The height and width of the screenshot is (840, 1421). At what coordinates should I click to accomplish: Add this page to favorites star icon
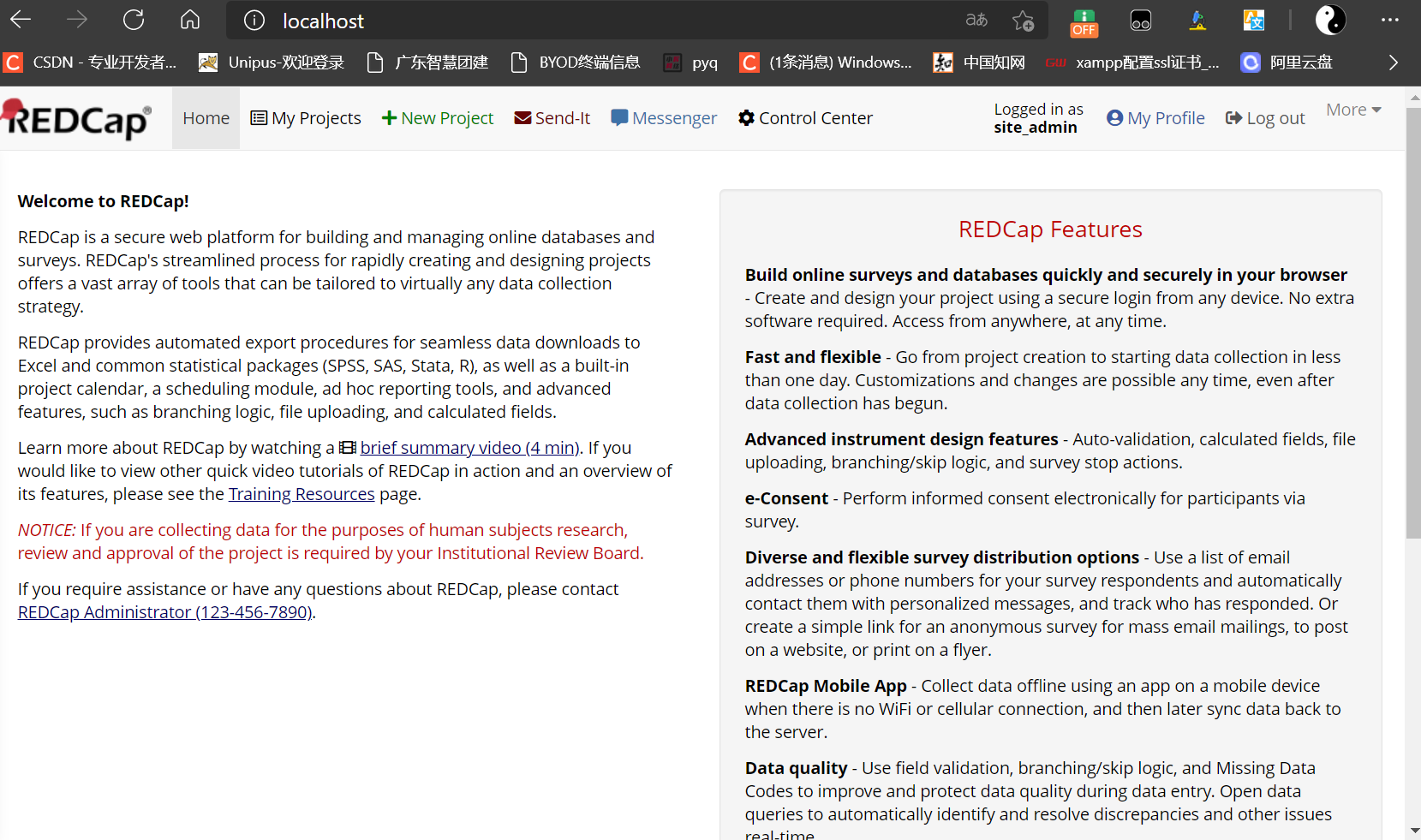click(x=1023, y=21)
